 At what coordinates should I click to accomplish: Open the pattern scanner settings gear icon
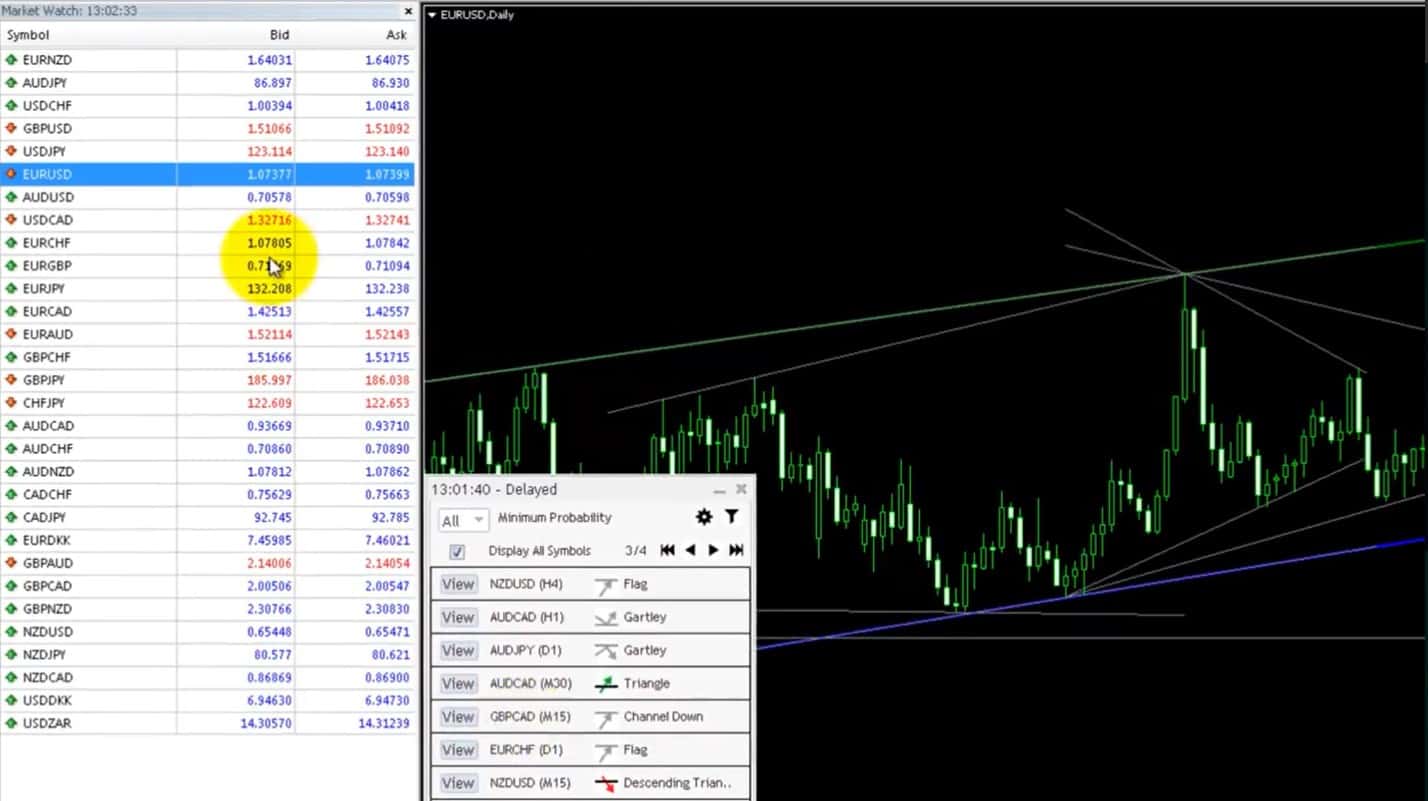(x=703, y=517)
